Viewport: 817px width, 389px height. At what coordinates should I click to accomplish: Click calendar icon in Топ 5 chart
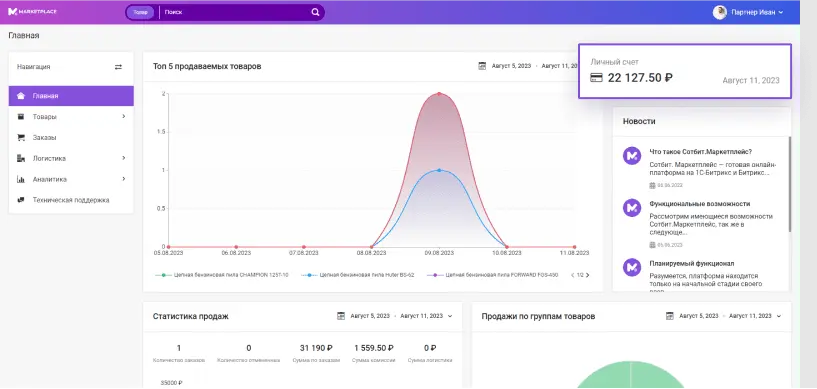click(482, 66)
